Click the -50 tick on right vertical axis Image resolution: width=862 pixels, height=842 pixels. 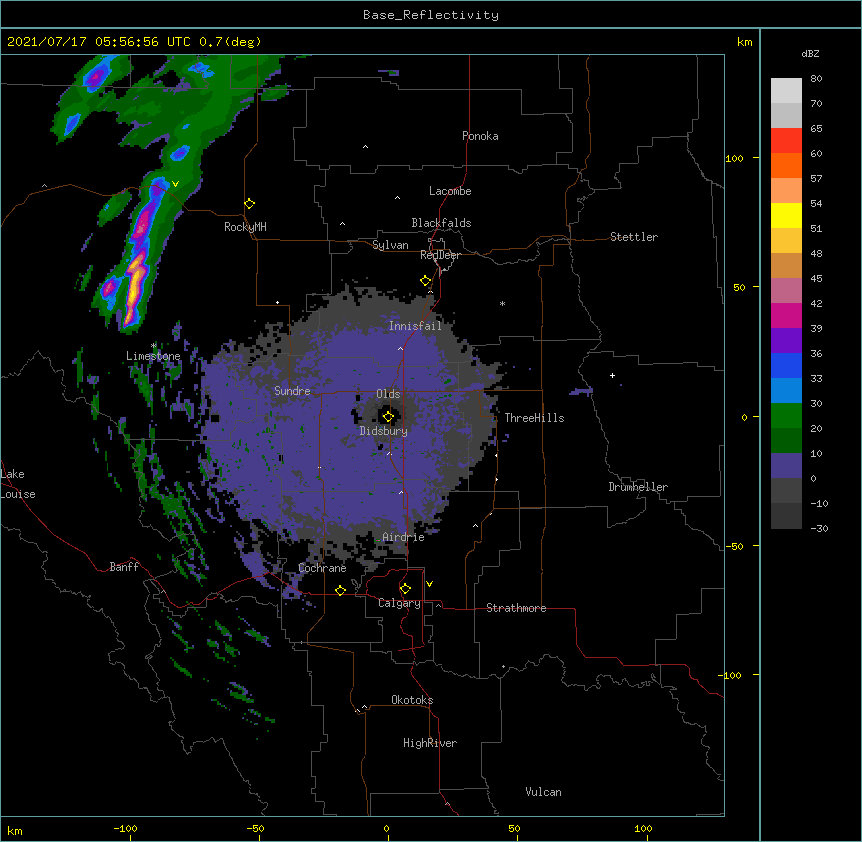734,546
